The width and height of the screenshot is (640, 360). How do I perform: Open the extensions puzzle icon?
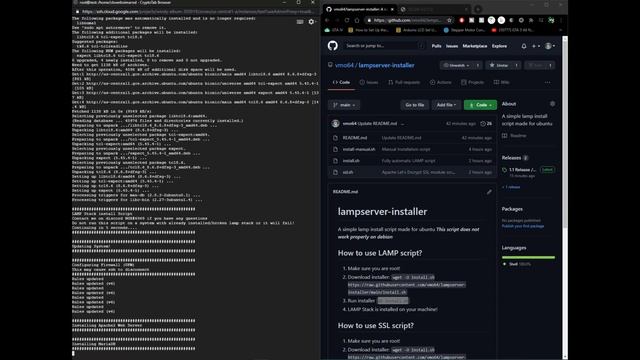[531, 20]
